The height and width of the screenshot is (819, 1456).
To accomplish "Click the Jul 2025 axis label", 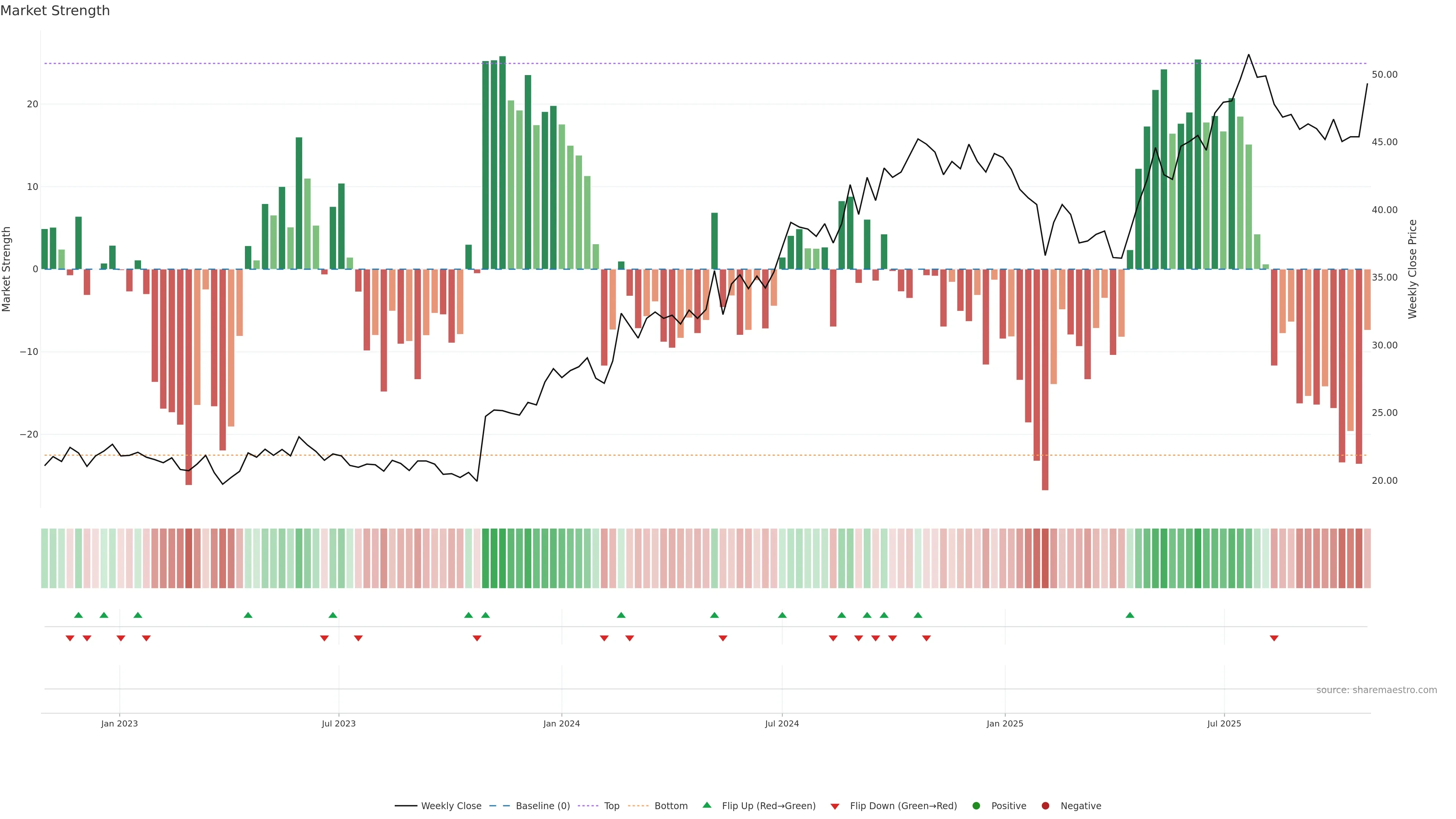I will 1224,723.
